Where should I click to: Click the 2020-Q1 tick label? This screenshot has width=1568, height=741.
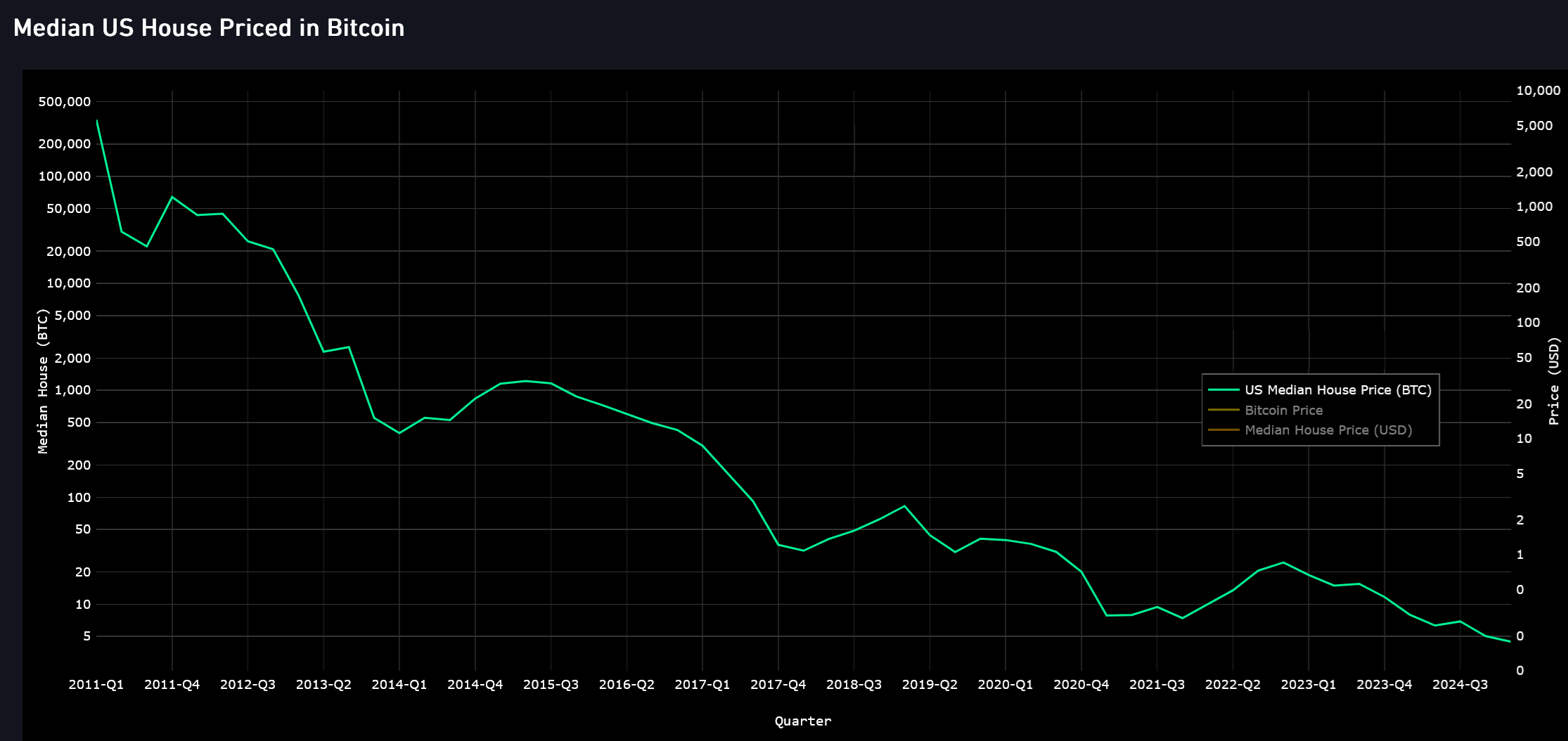pos(1005,685)
